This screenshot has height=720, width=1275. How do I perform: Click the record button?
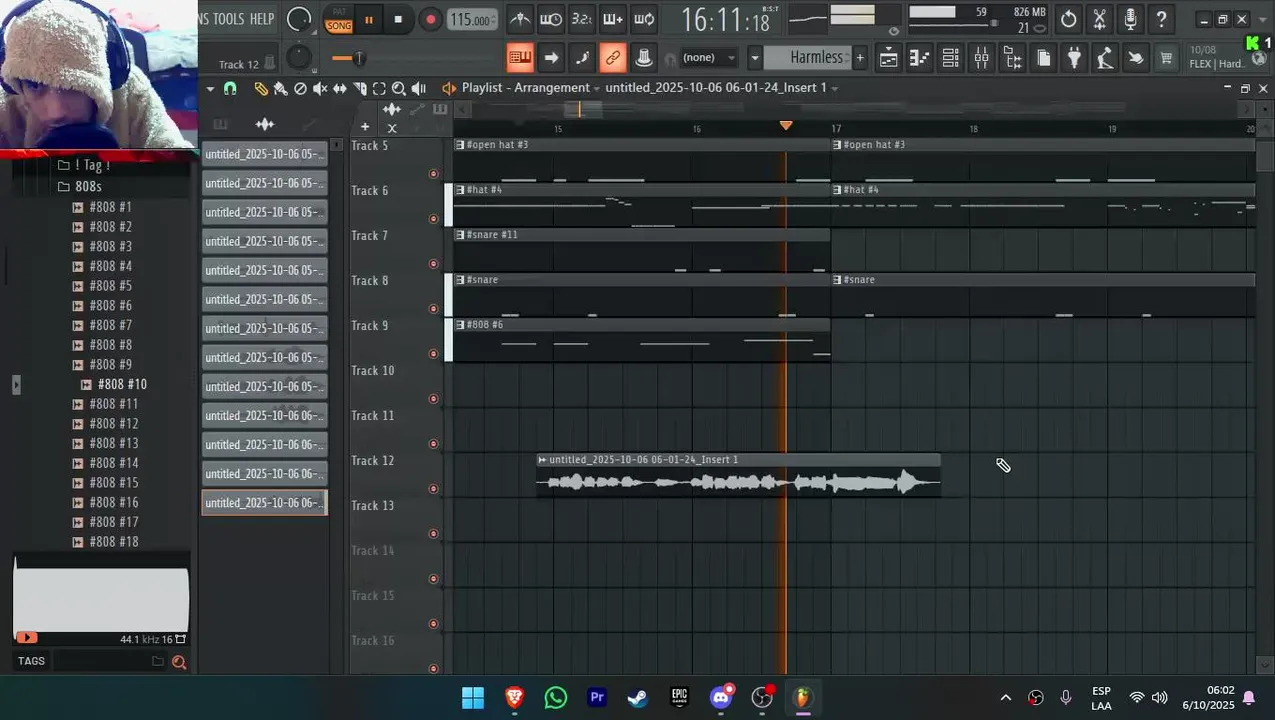pos(430,19)
